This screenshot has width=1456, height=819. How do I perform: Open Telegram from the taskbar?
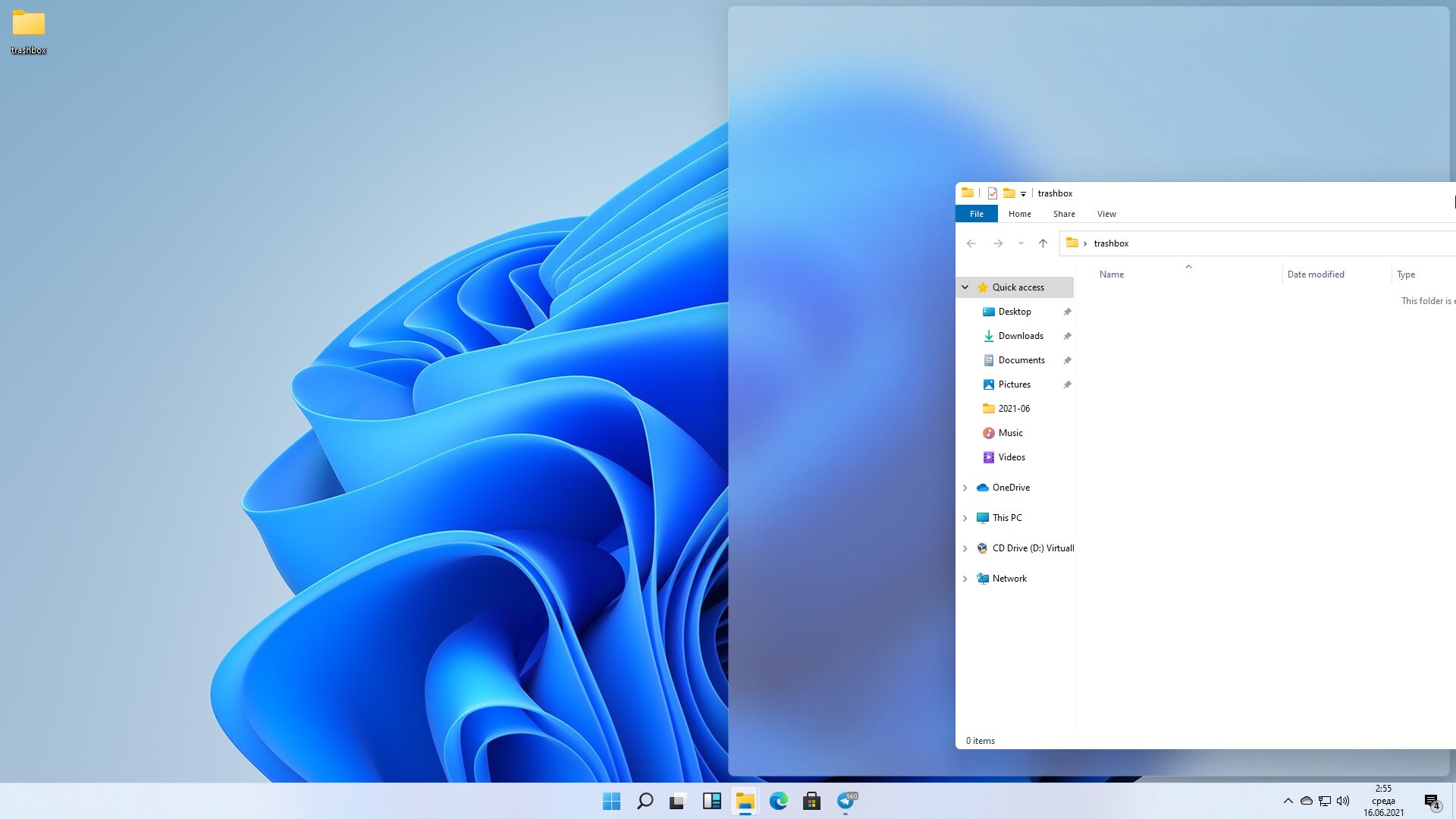tap(846, 801)
